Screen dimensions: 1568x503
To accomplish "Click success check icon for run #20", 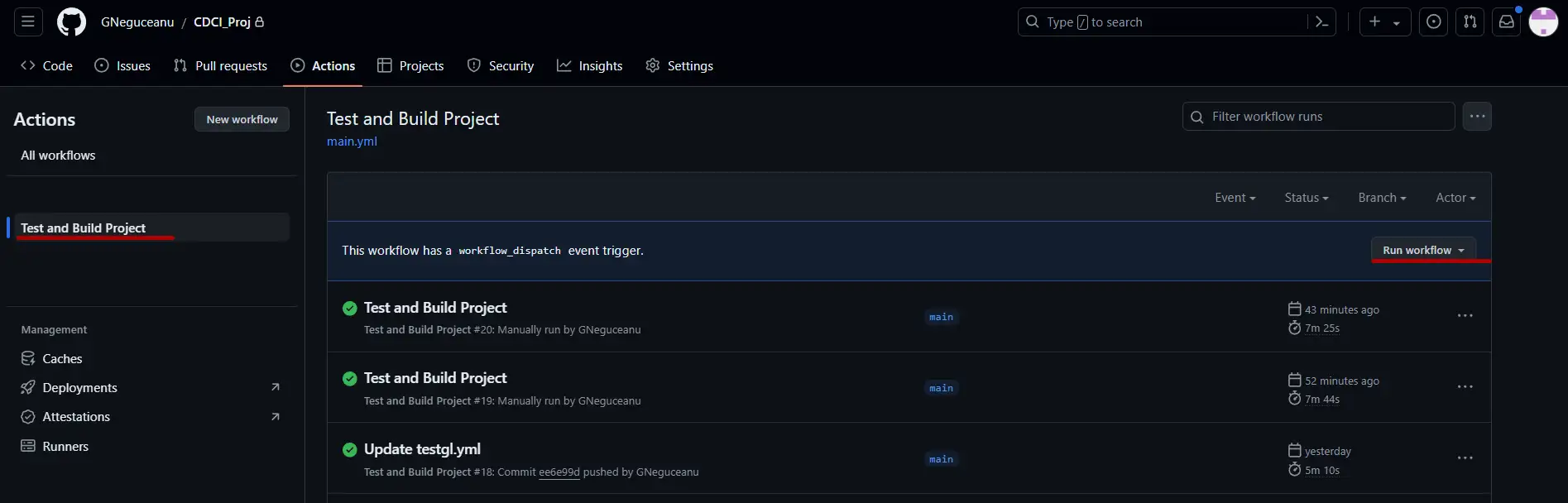I will (x=350, y=309).
